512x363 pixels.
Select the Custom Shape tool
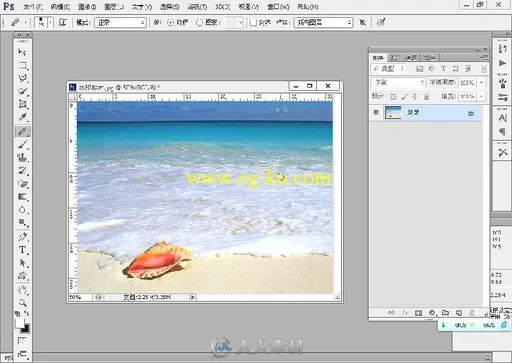(x=22, y=276)
